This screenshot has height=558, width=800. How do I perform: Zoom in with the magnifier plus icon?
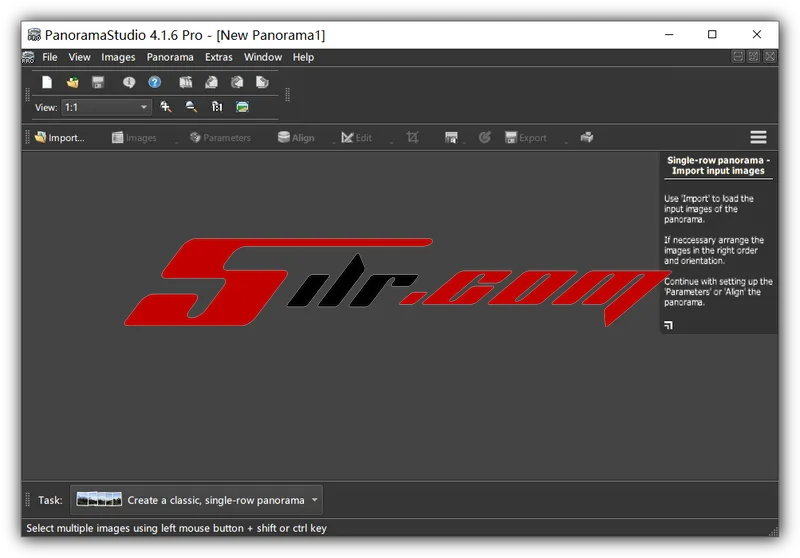pos(166,107)
